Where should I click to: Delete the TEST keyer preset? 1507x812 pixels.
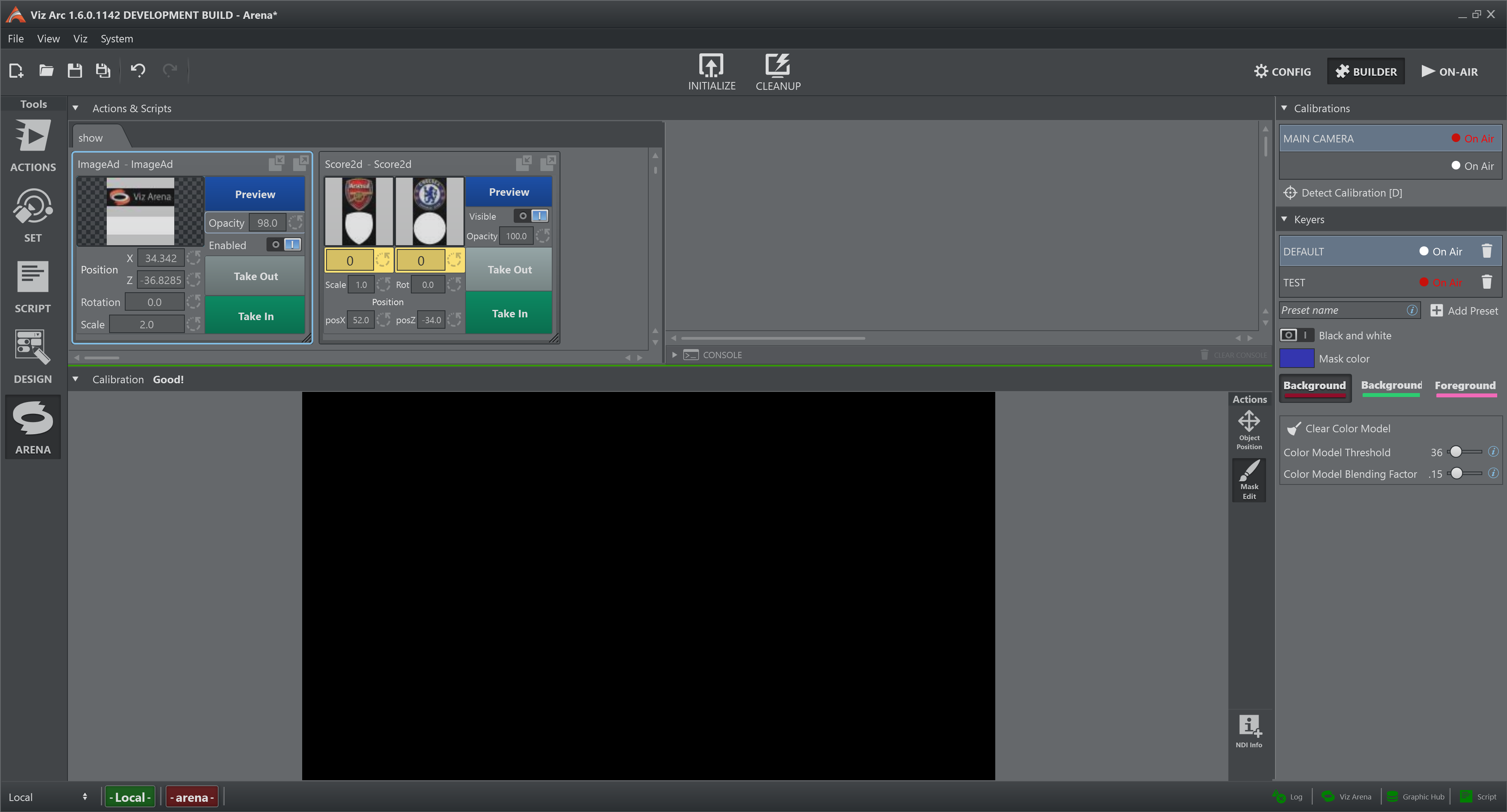coord(1486,282)
